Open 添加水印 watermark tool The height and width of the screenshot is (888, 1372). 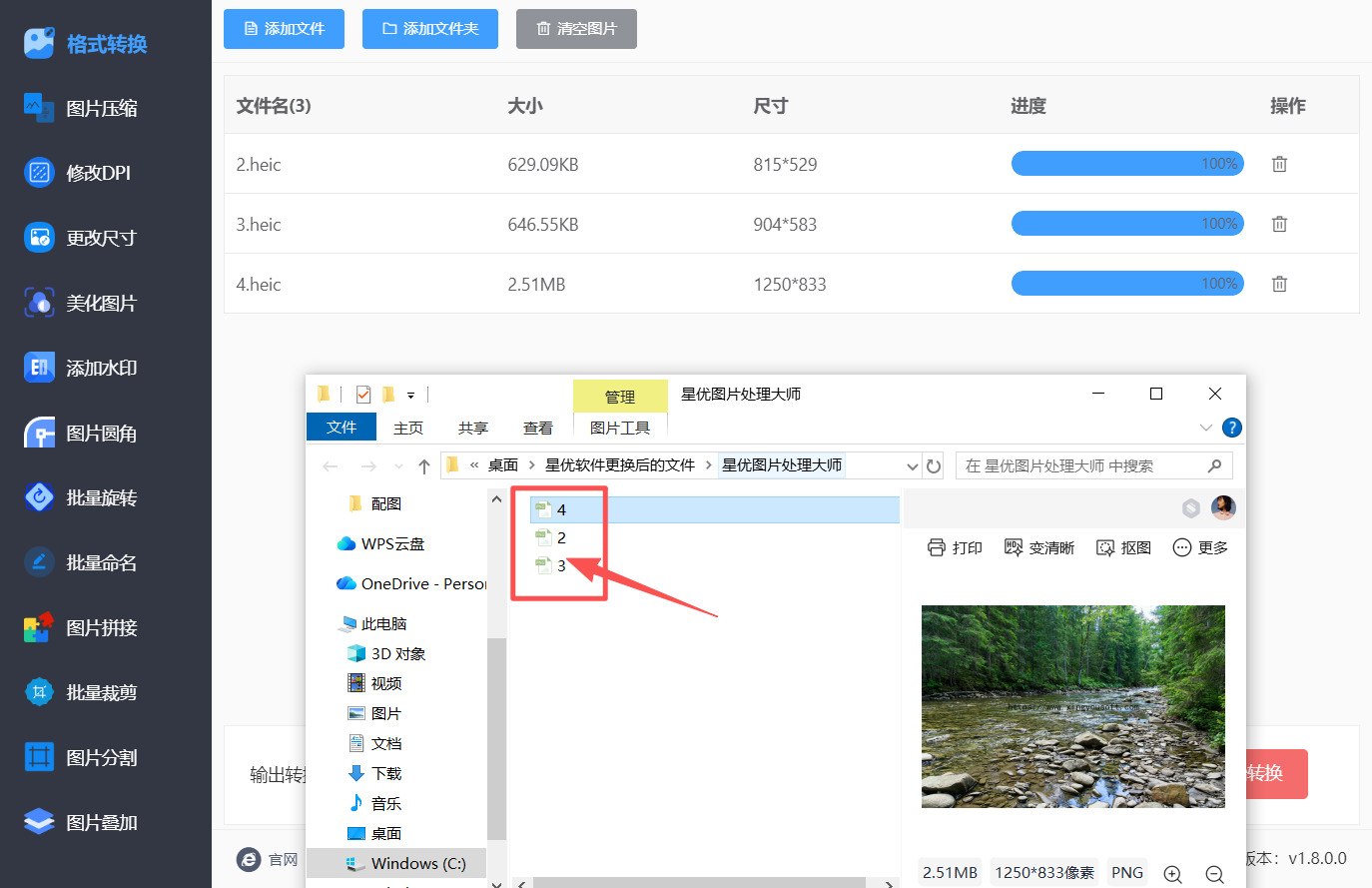(80, 368)
